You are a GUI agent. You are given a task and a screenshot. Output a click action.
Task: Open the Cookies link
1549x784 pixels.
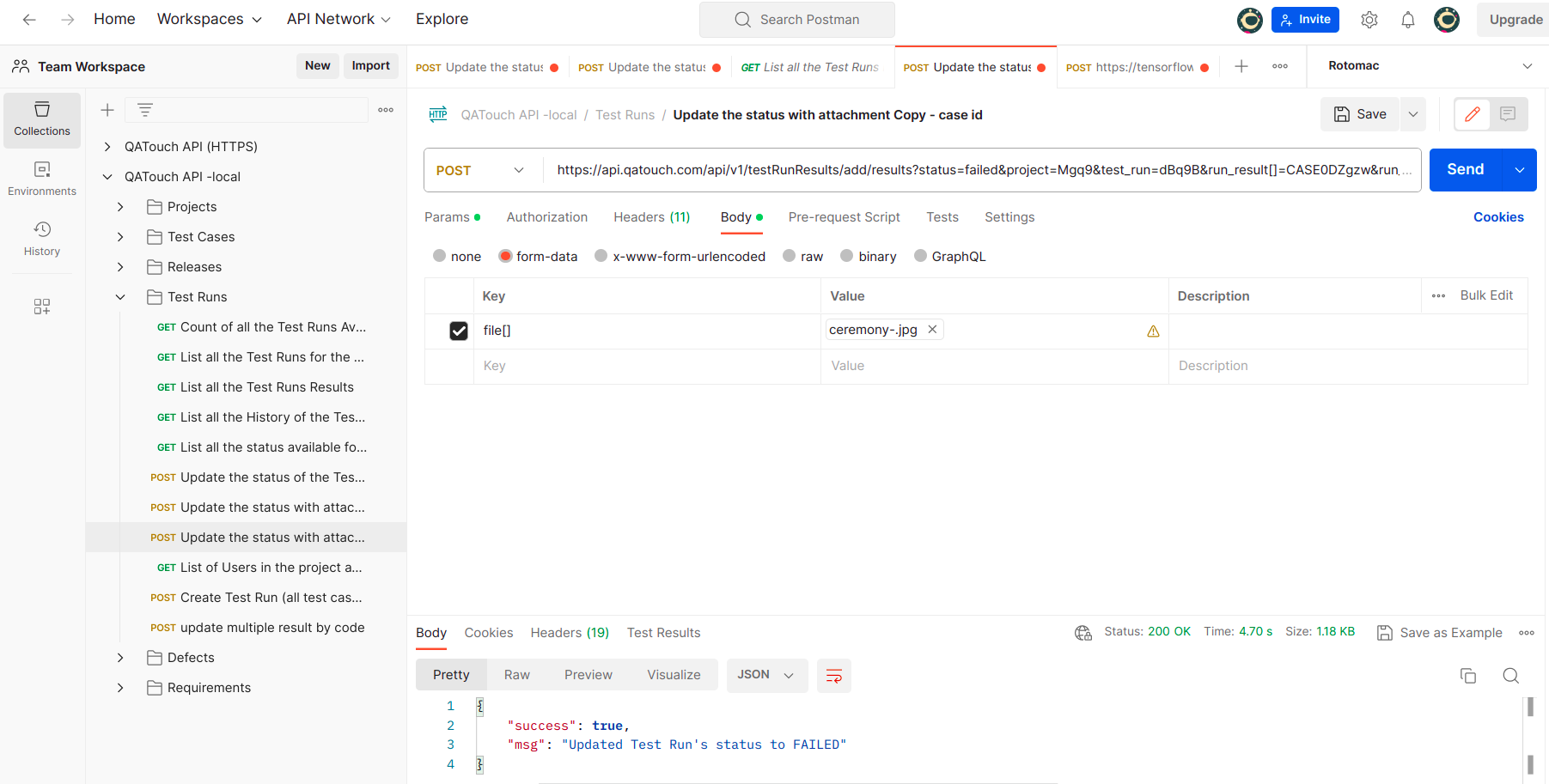[x=1497, y=217]
